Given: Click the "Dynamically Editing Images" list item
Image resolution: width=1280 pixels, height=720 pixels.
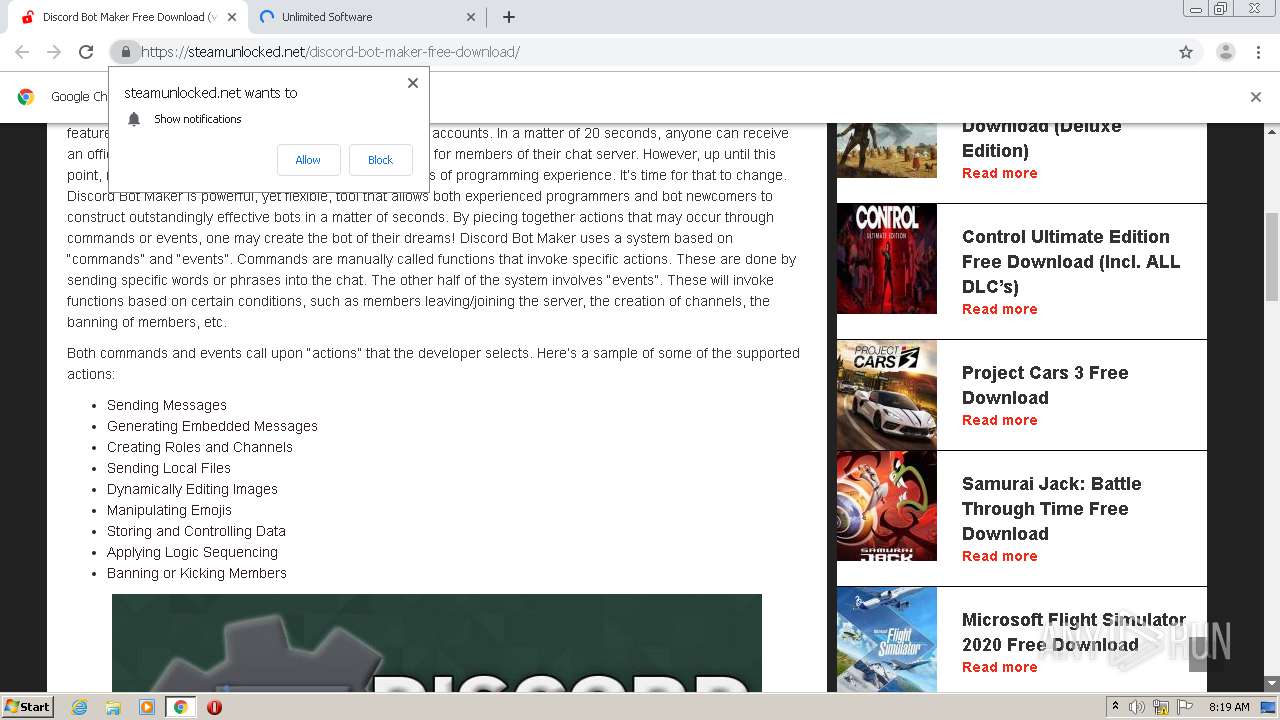Looking at the screenshot, I should (x=192, y=489).
